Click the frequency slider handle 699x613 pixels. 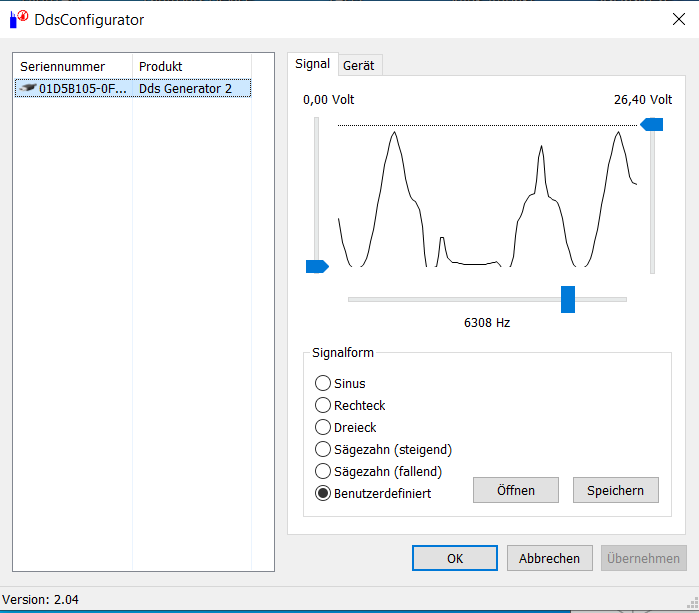coord(568,299)
